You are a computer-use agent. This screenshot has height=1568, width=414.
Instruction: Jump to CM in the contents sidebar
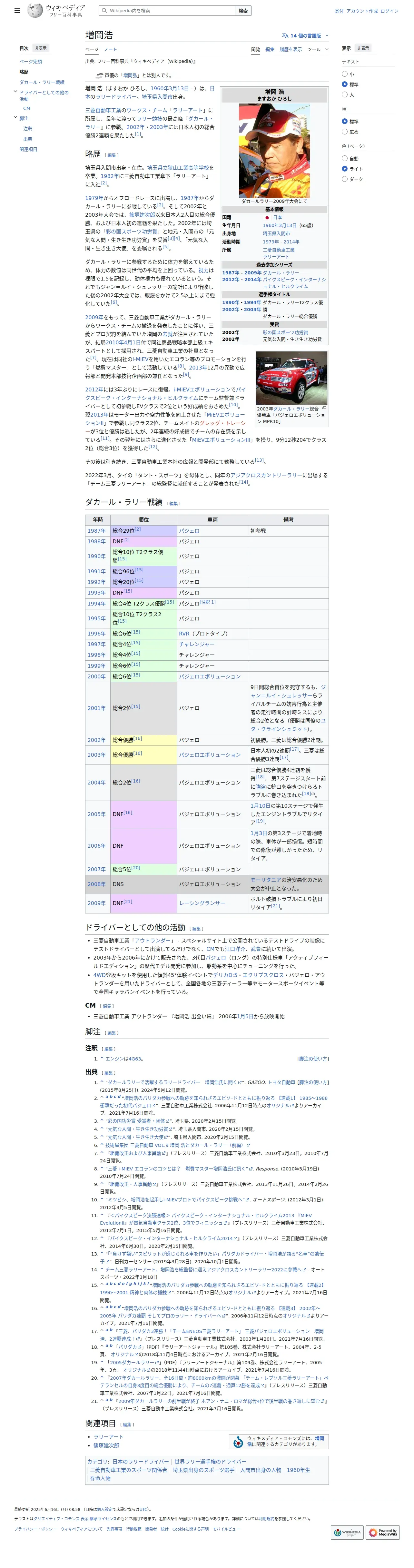click(27, 108)
